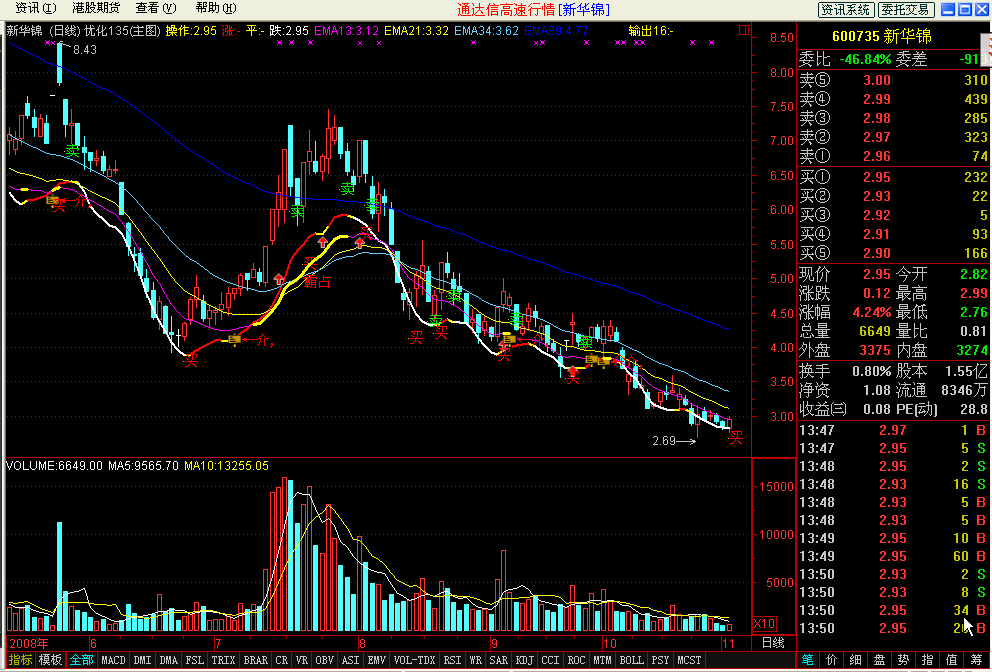Switch to the SAR indicator
The image size is (992, 672).
(499, 660)
